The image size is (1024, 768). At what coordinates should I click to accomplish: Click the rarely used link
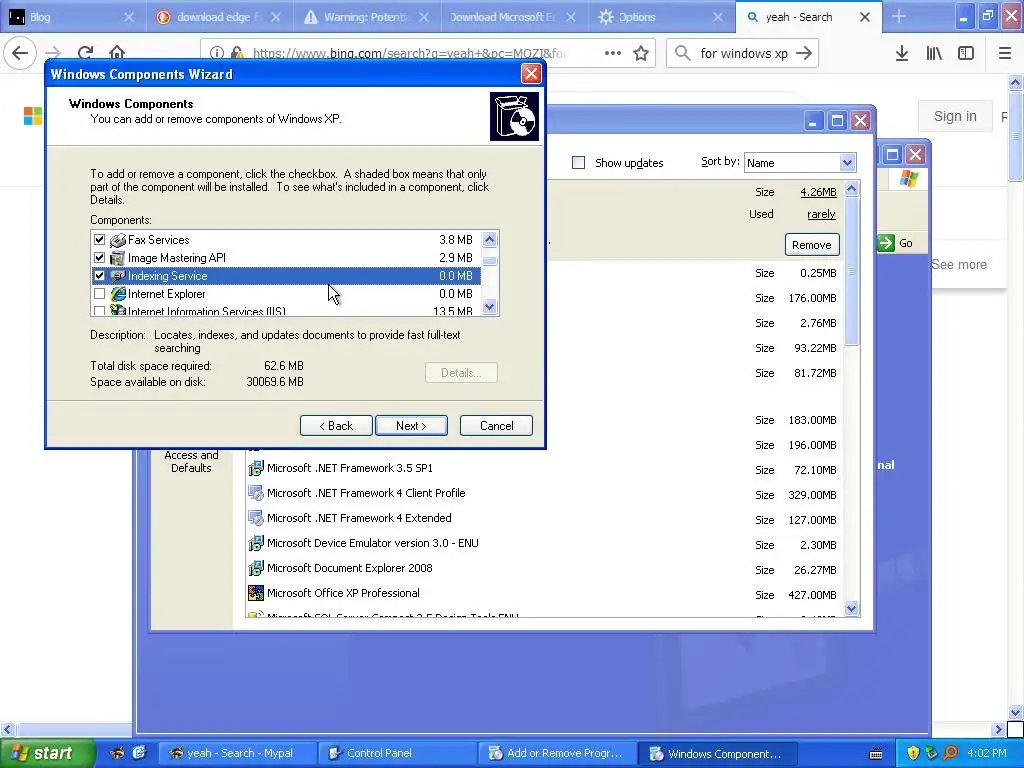coord(821,214)
